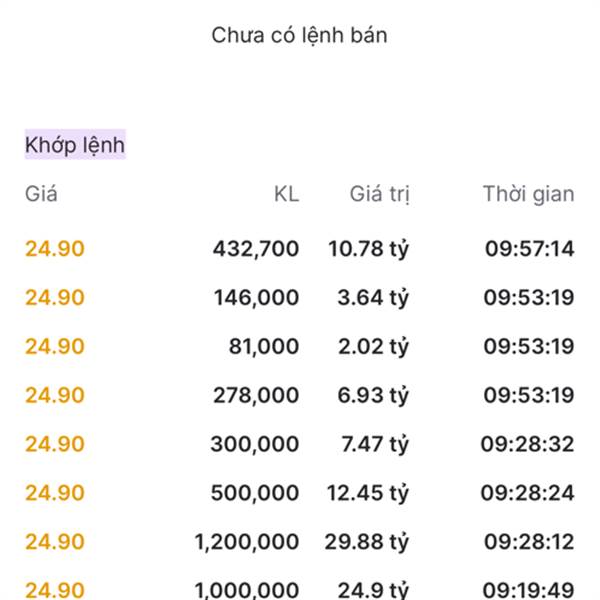Tap the "Giá trị" column header
Screen dimensions: 600x600
pos(379,194)
